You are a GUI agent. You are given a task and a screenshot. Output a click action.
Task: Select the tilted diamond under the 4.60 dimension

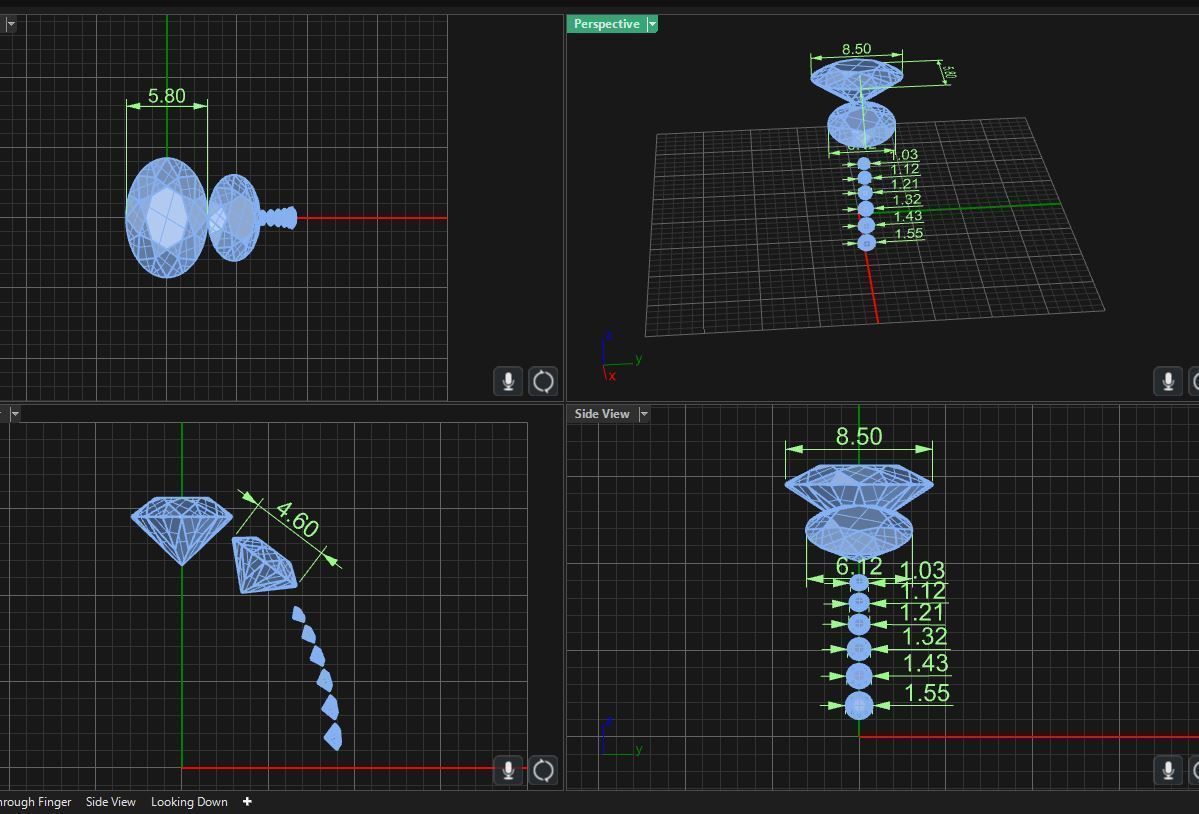(x=265, y=565)
